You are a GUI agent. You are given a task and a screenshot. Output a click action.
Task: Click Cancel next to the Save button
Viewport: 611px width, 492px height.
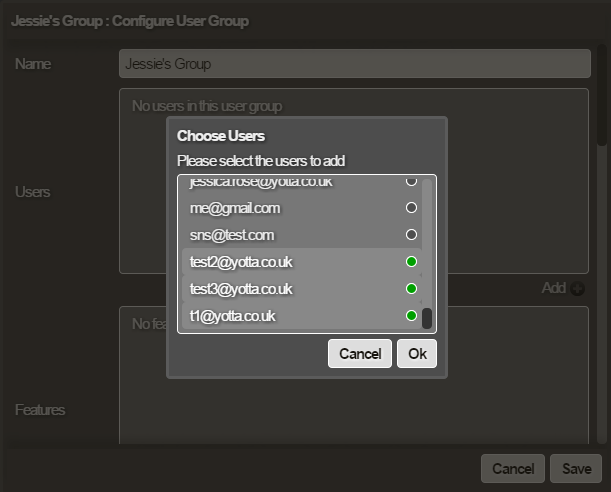click(512, 469)
